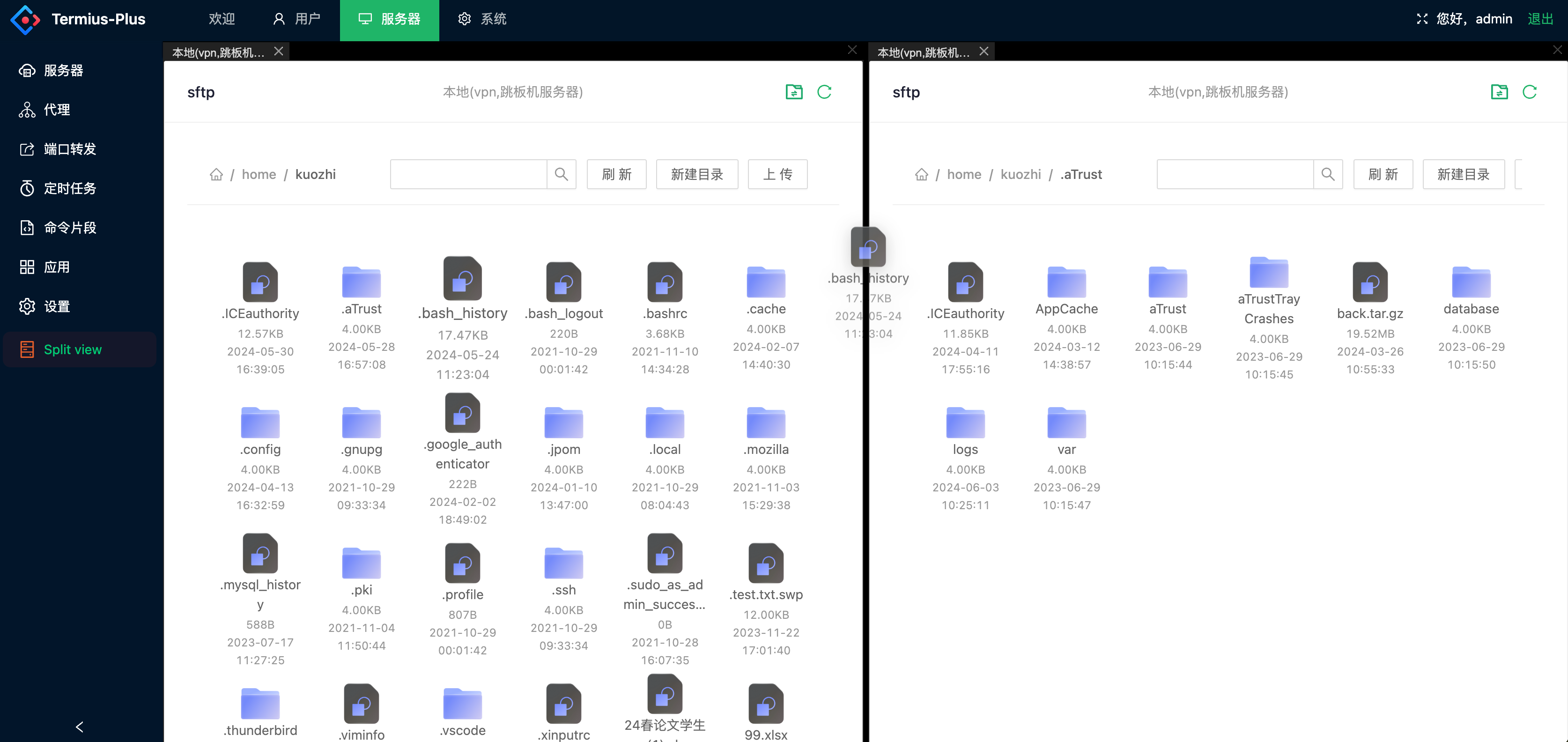The width and height of the screenshot is (1568, 742).
Task: Open kuozhi breadcrumb in left pane
Action: tap(315, 175)
